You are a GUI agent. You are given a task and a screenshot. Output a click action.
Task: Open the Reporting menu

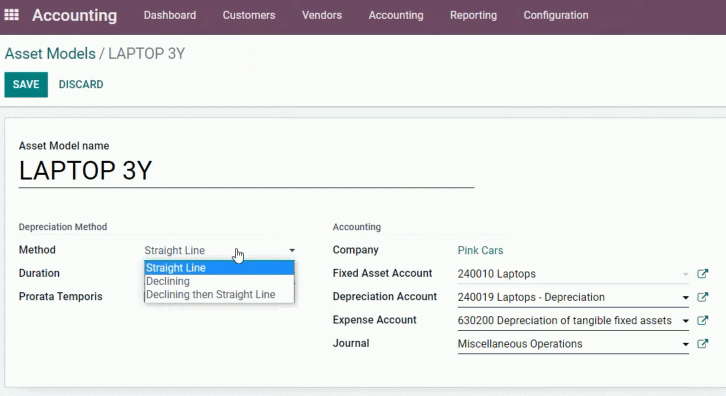pos(473,15)
